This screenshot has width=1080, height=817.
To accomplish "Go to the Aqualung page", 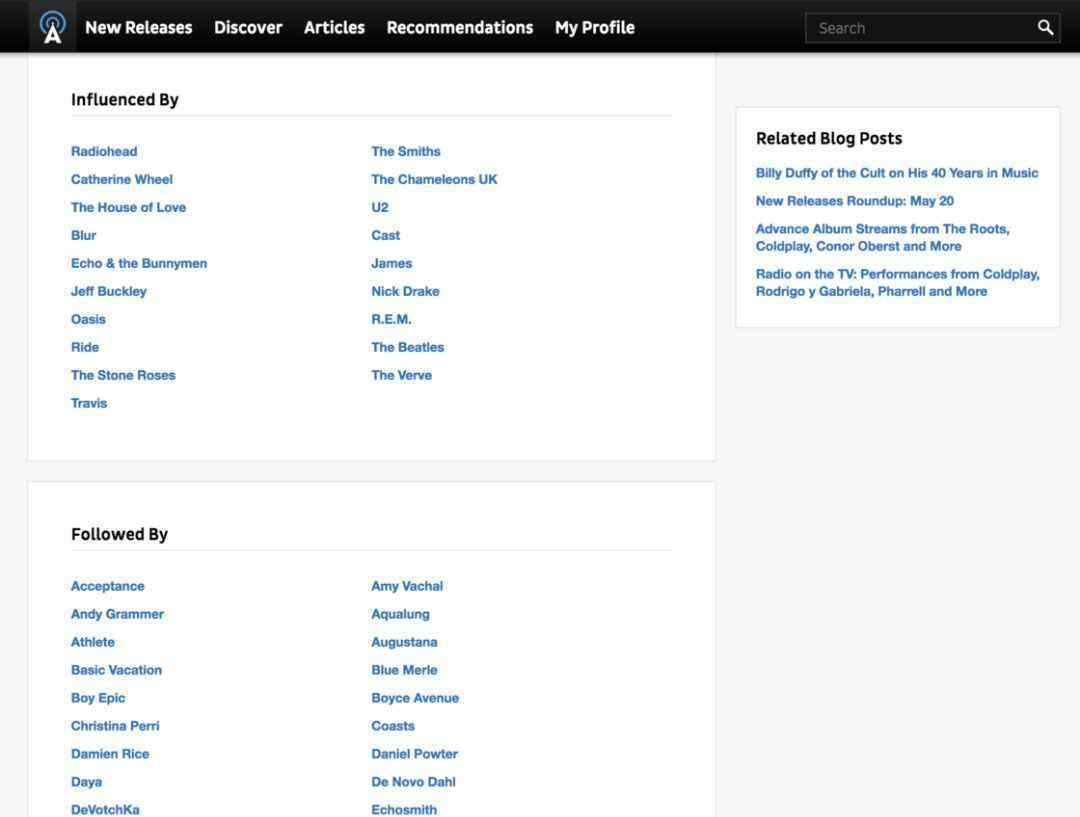I will [400, 614].
